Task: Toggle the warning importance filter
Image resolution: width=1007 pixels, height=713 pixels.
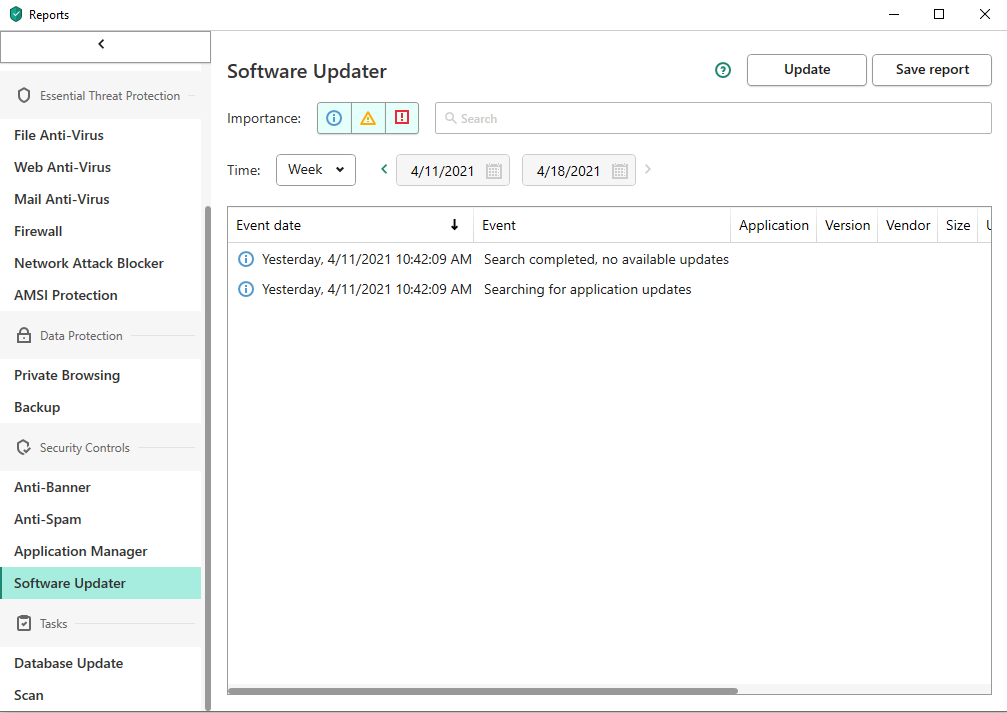Action: (368, 118)
